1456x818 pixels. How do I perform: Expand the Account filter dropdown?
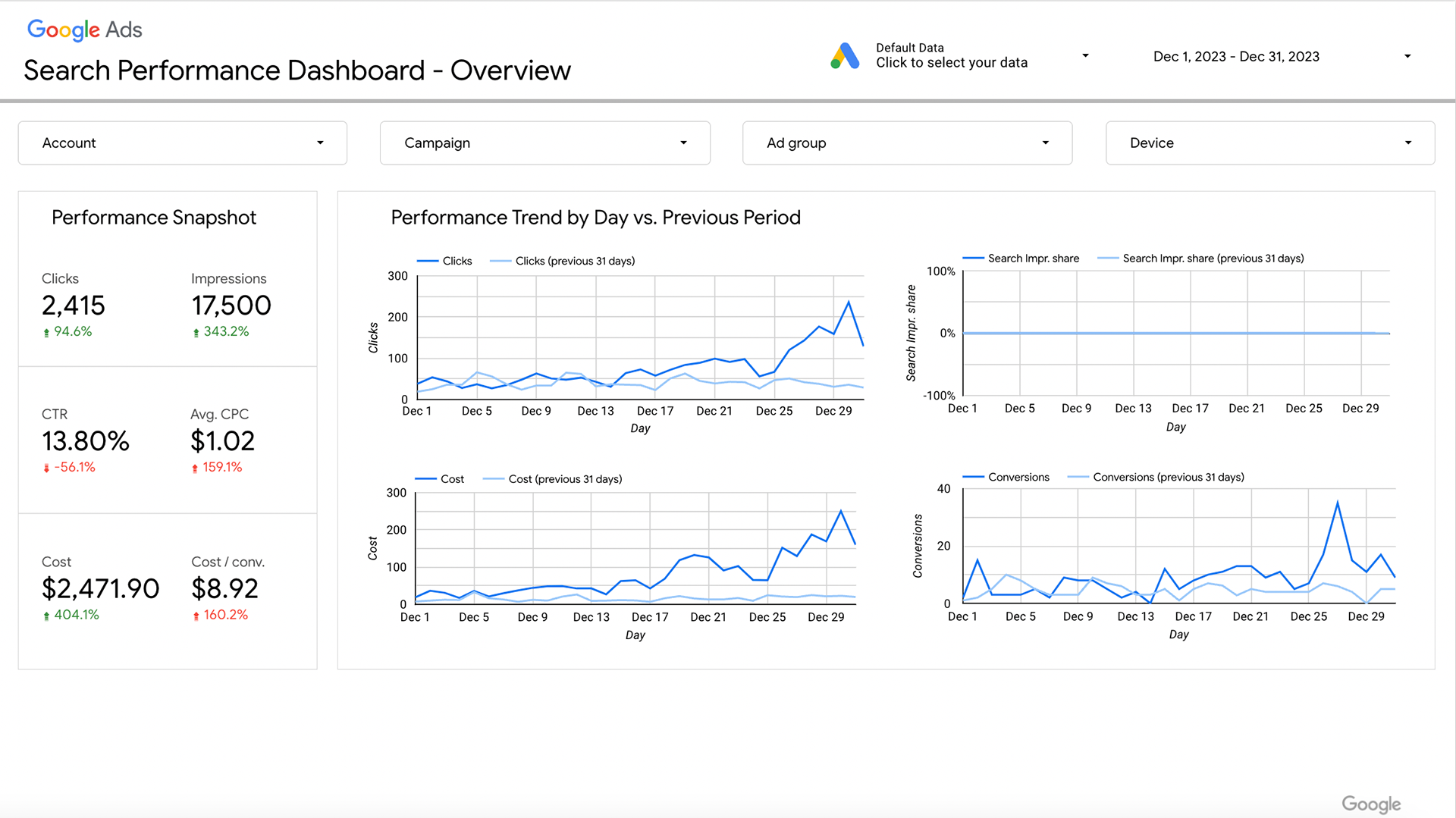[x=183, y=143]
